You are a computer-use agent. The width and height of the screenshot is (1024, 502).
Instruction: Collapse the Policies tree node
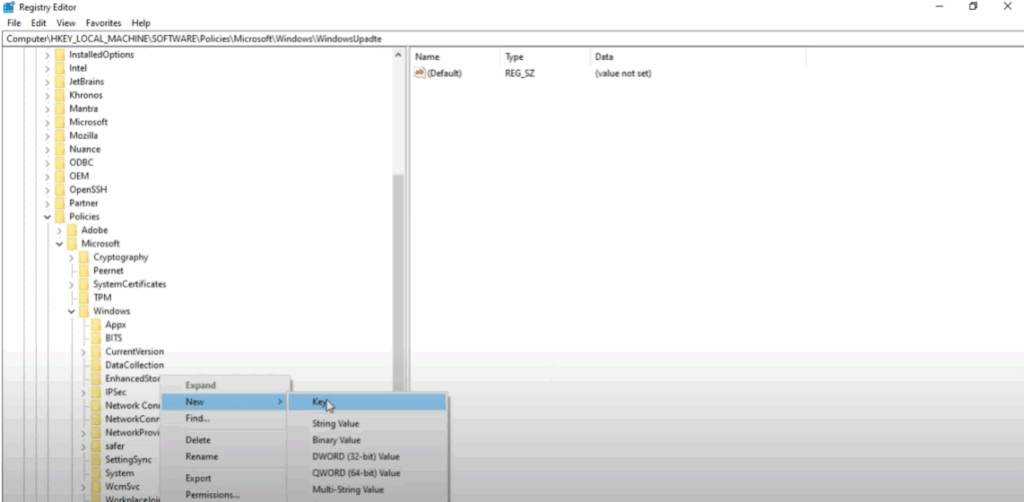(47, 217)
